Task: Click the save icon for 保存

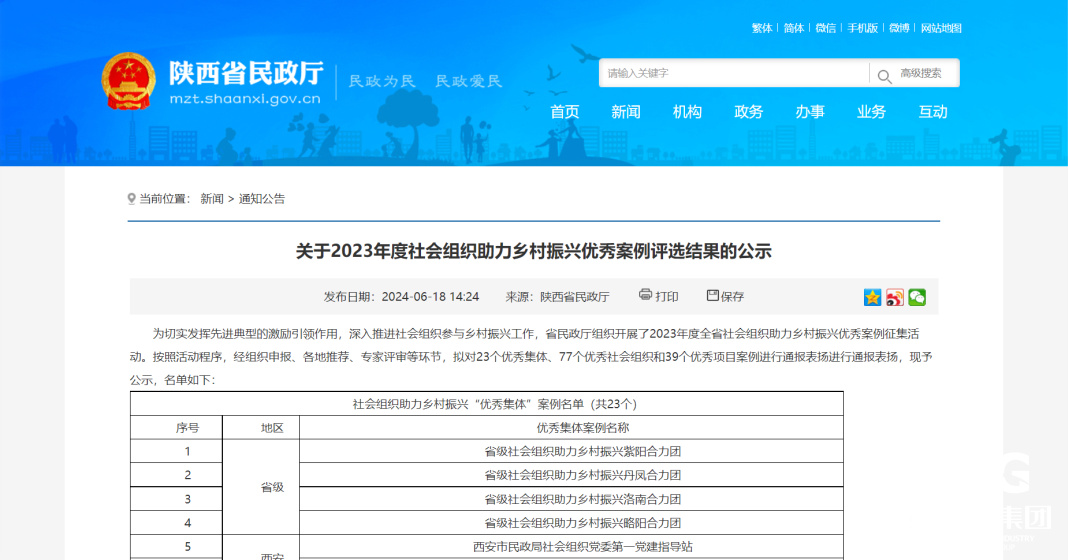Action: click(x=713, y=295)
